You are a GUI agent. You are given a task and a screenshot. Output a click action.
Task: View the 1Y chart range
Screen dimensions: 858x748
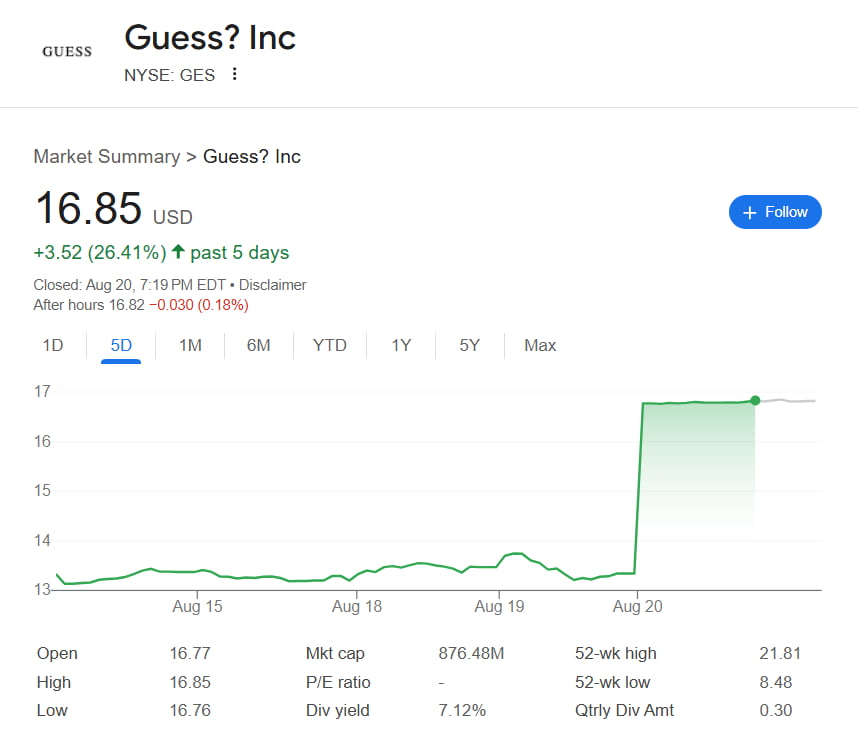pos(401,345)
